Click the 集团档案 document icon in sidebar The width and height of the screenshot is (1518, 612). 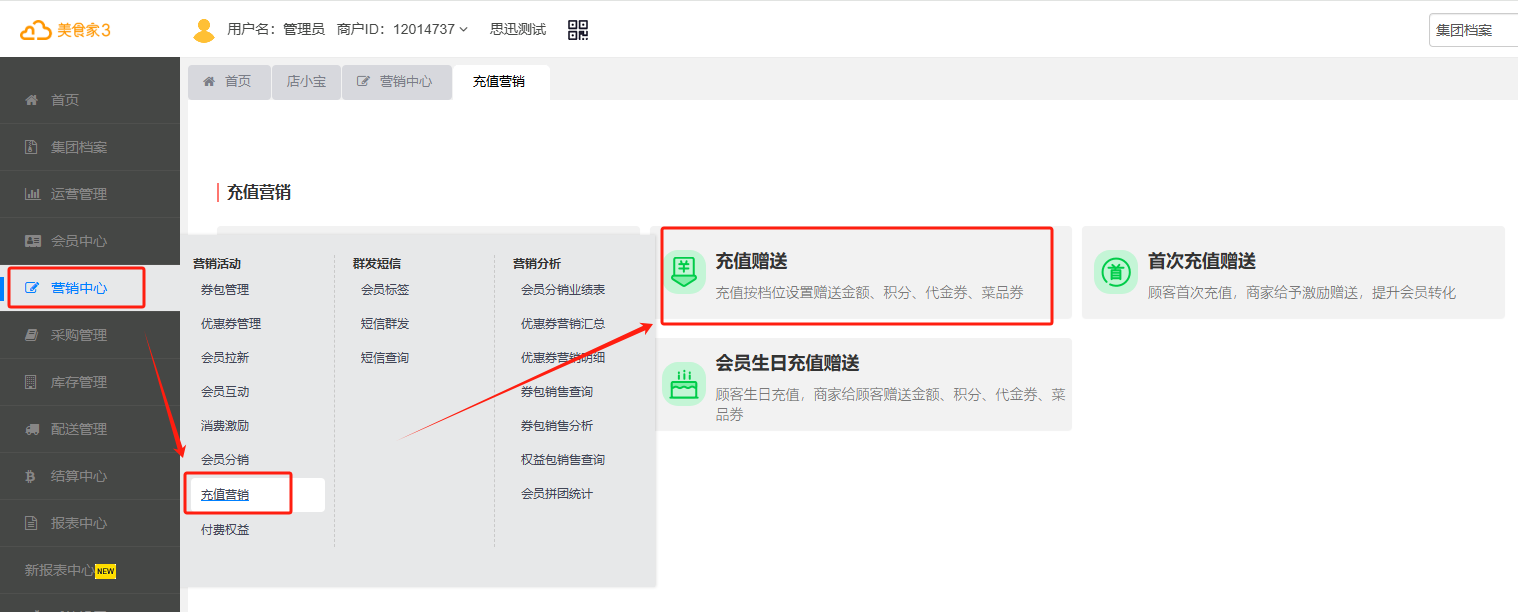(x=32, y=147)
